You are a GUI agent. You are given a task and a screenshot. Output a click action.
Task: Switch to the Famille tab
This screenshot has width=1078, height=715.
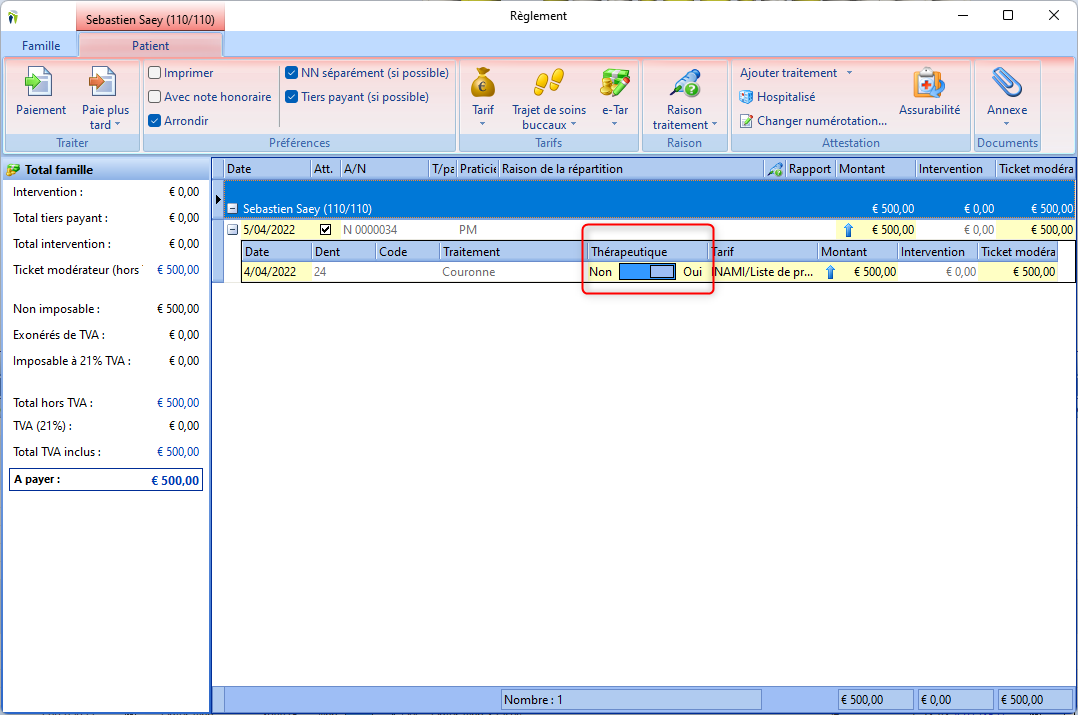pos(41,46)
